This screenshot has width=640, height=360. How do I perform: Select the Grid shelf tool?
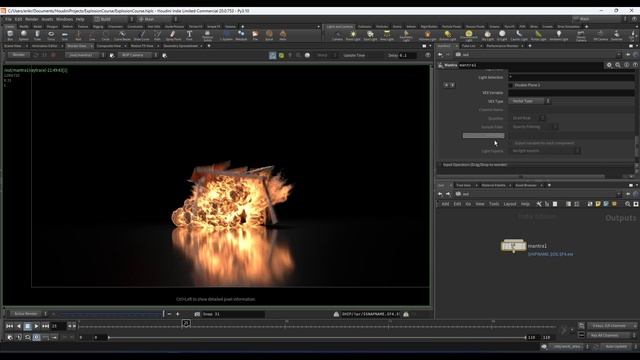(64, 36)
